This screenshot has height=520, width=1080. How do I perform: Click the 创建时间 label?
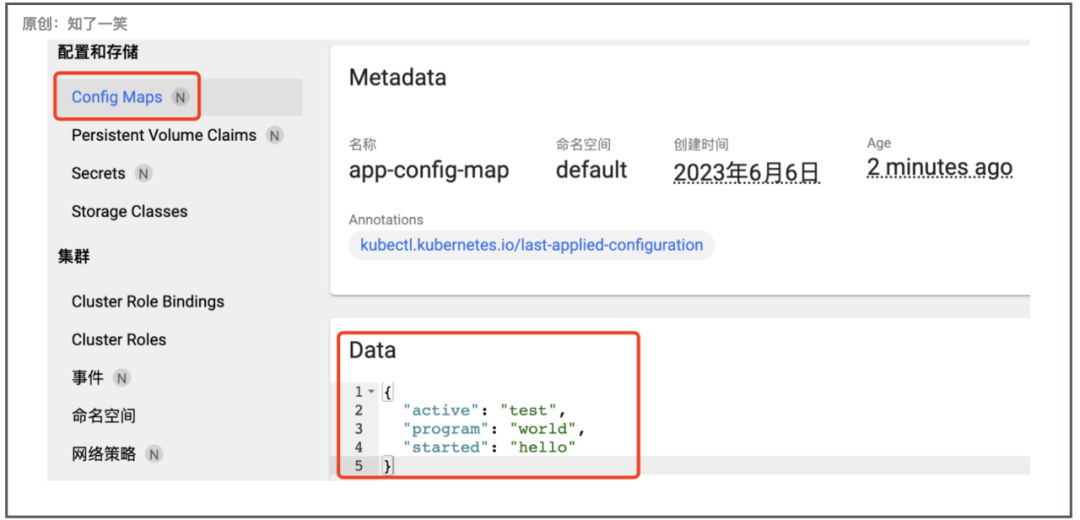(701, 145)
